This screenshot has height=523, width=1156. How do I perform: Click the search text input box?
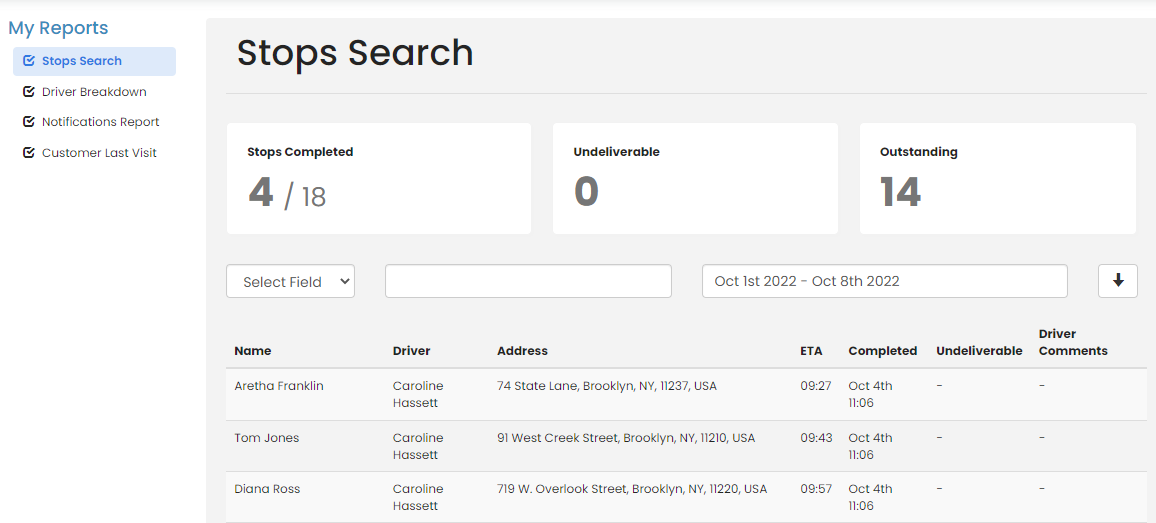pyautogui.click(x=528, y=281)
